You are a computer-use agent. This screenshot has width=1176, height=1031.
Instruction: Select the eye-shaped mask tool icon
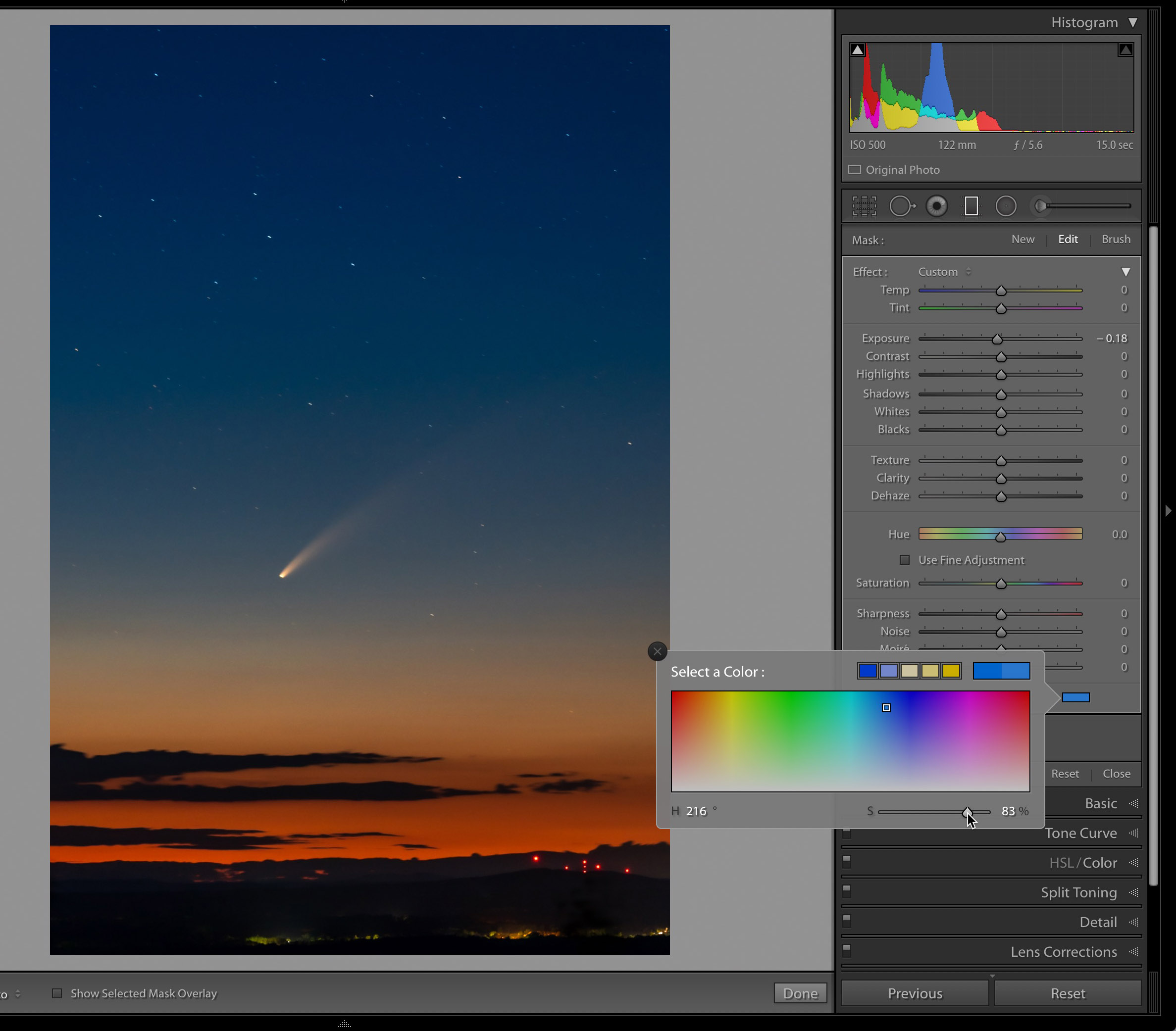(x=937, y=206)
